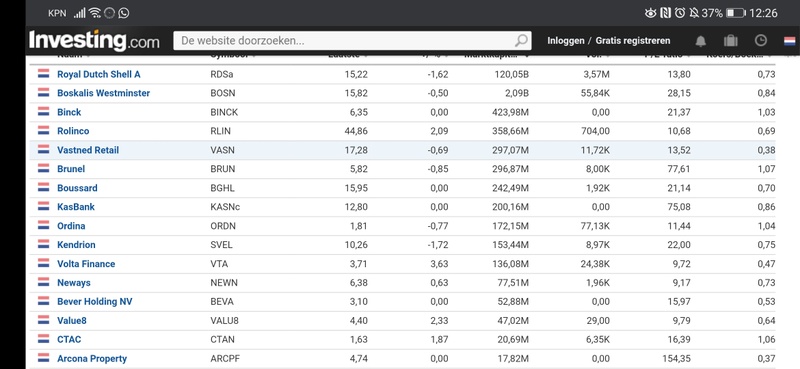
Task: Click the Dutch flag beside Royal Dutch Shell A
Action: tap(43, 73)
